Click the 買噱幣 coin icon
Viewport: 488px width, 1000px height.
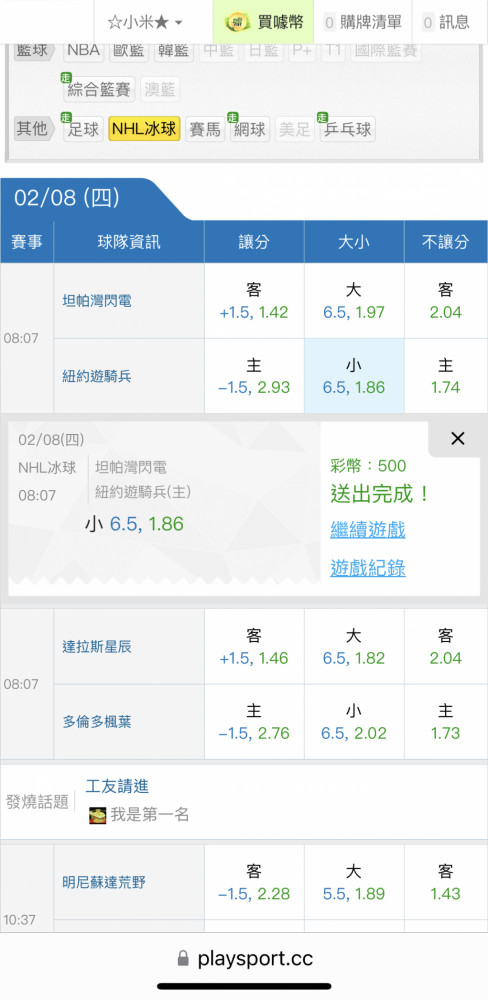237,22
